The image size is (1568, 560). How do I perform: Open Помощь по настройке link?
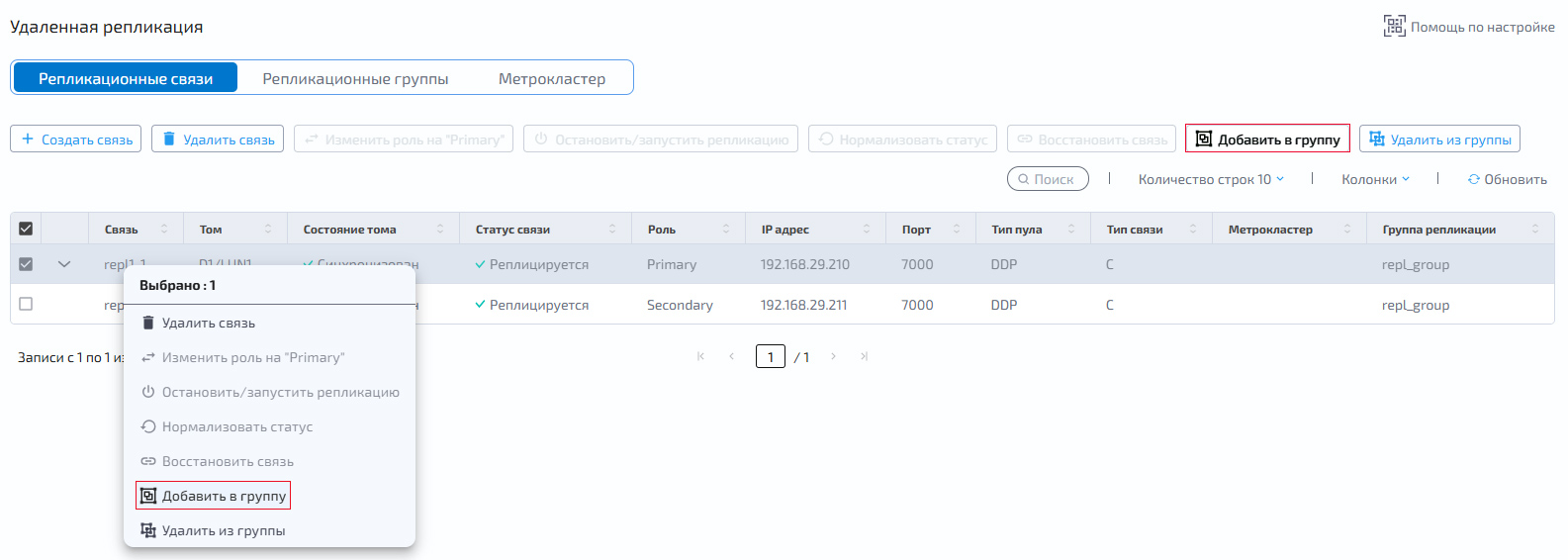pyautogui.click(x=1469, y=27)
